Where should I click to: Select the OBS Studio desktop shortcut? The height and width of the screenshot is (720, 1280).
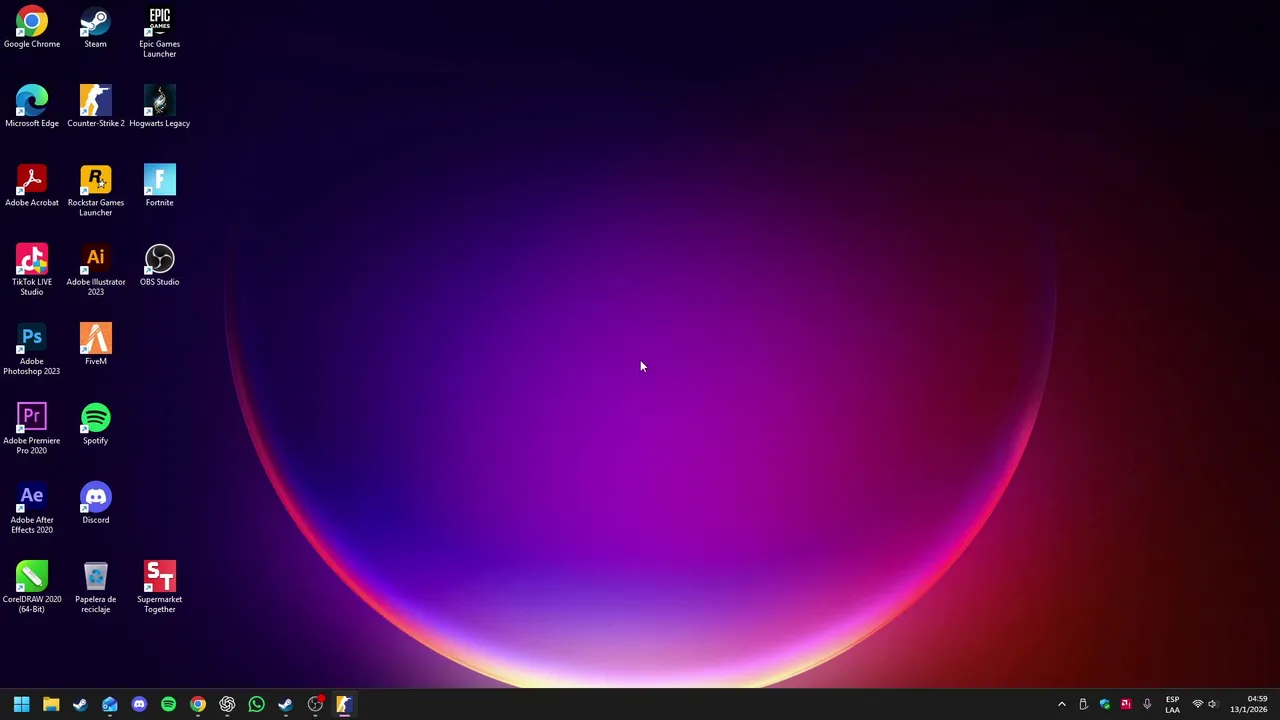tap(159, 265)
